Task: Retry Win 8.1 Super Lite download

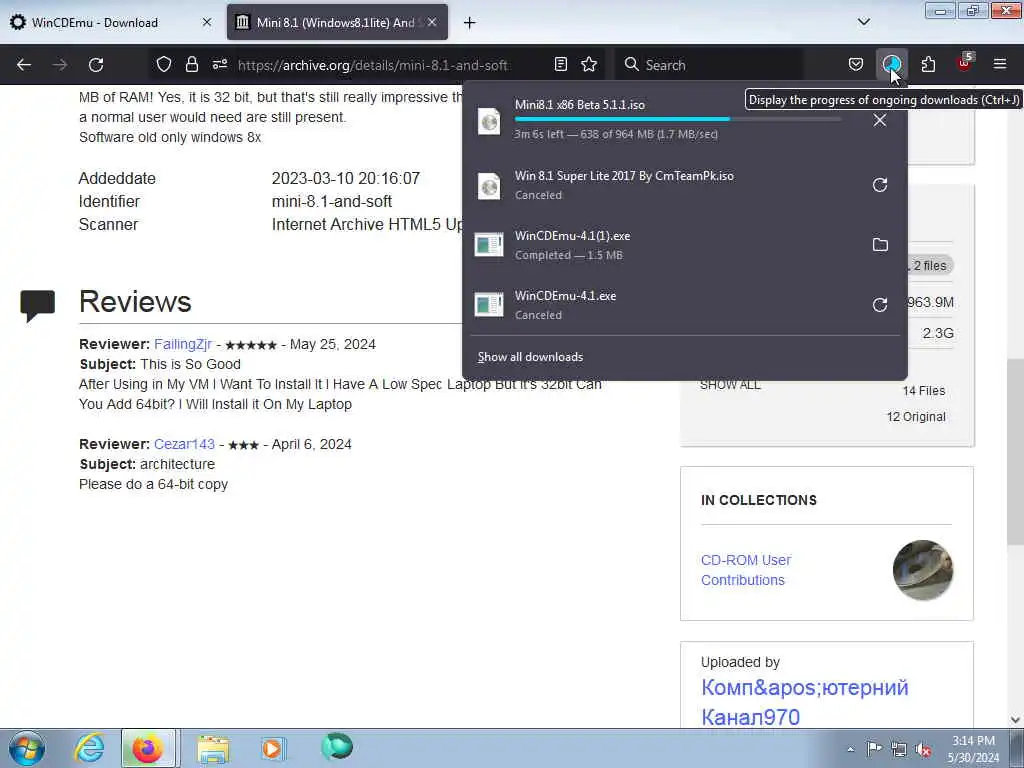Action: (x=880, y=185)
